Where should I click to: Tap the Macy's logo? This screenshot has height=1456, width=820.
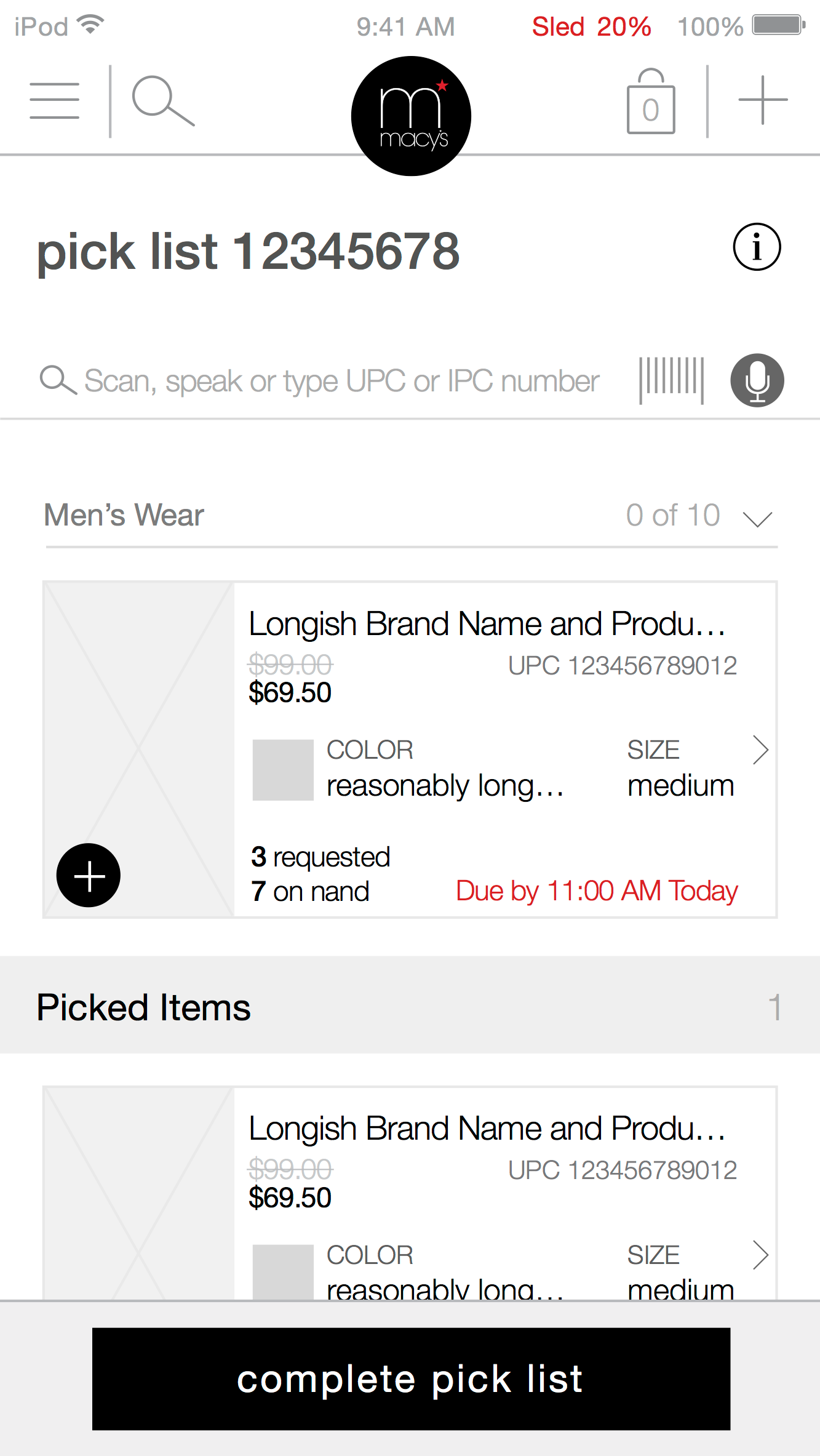pyautogui.click(x=411, y=116)
